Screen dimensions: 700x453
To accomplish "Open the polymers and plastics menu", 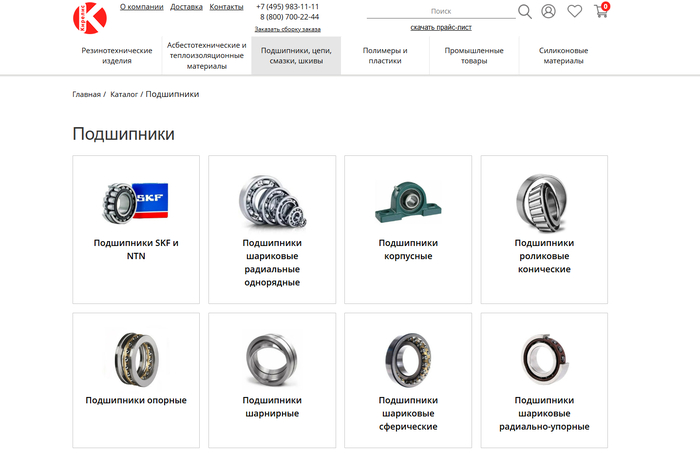I will (385, 55).
